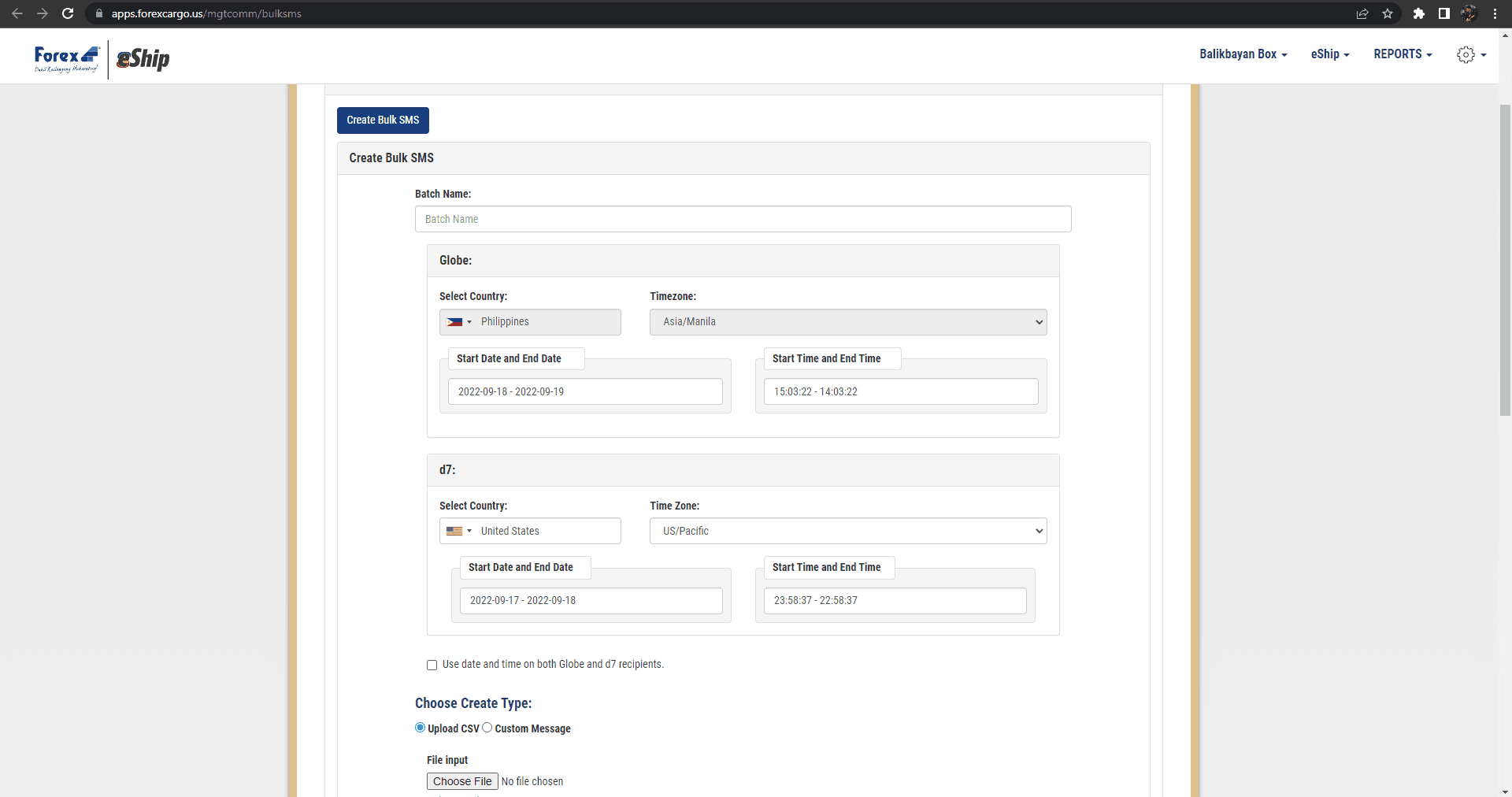Edit d7 date range 2022-09-17 - 2022-09-18
The width and height of the screenshot is (1512, 797).
[591, 601]
